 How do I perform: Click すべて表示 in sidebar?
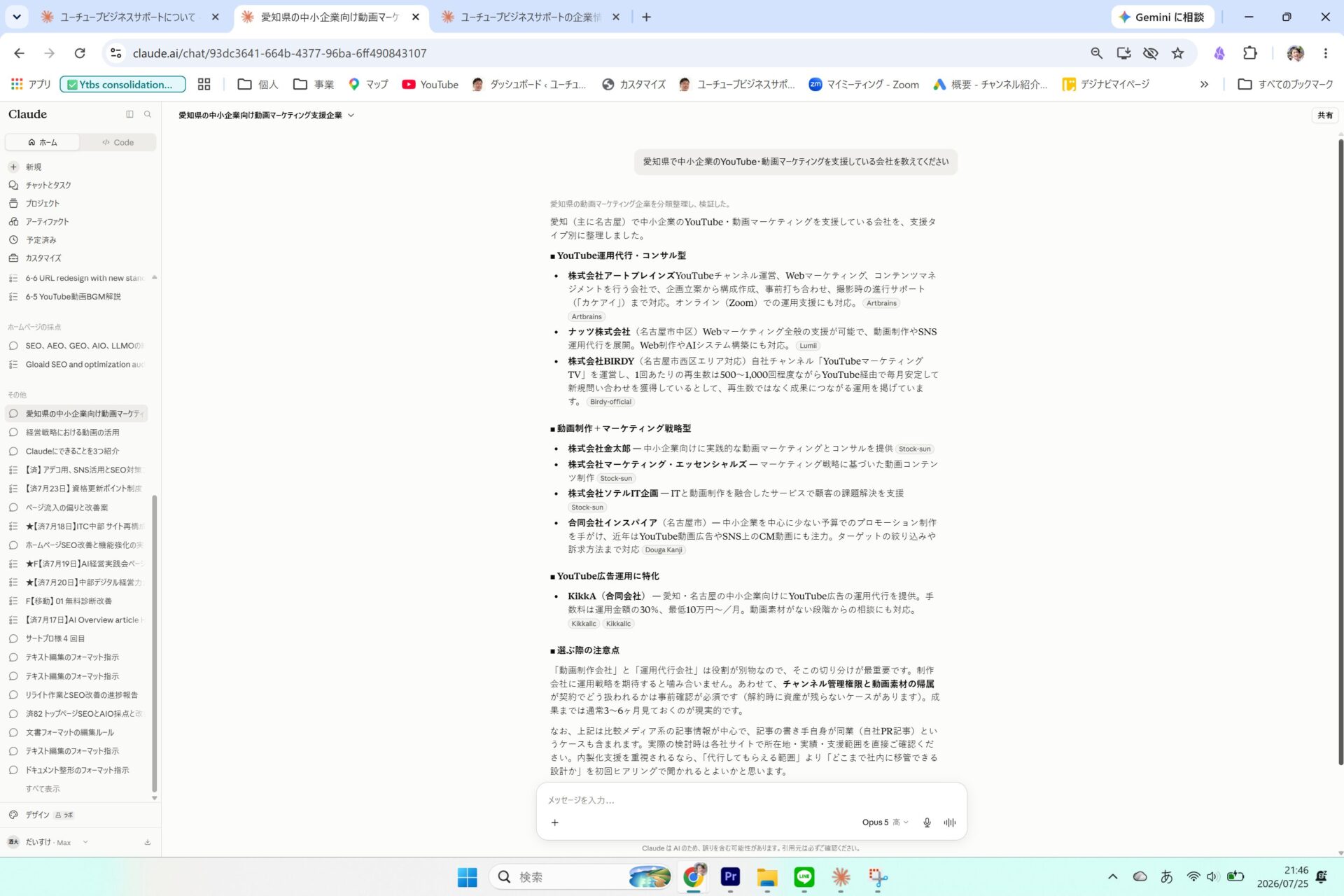pyautogui.click(x=43, y=789)
